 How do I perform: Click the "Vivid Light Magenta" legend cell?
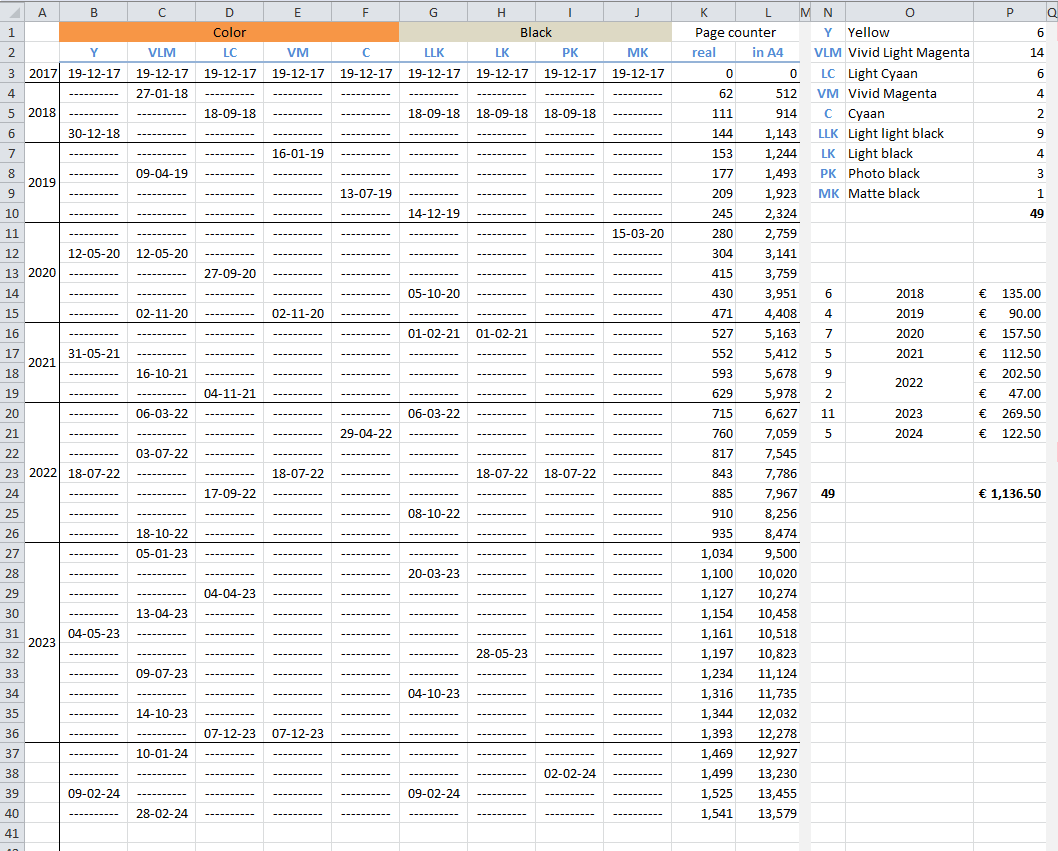tap(909, 53)
